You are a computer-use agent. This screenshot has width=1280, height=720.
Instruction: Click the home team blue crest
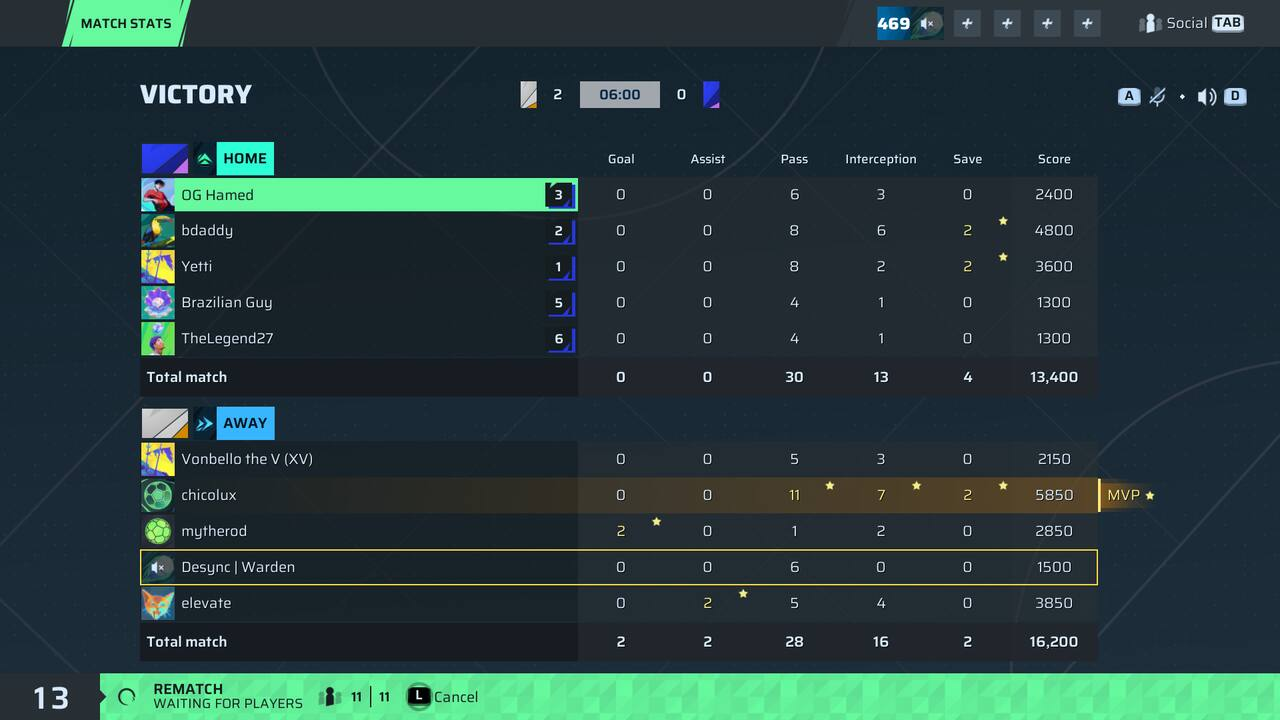point(165,159)
